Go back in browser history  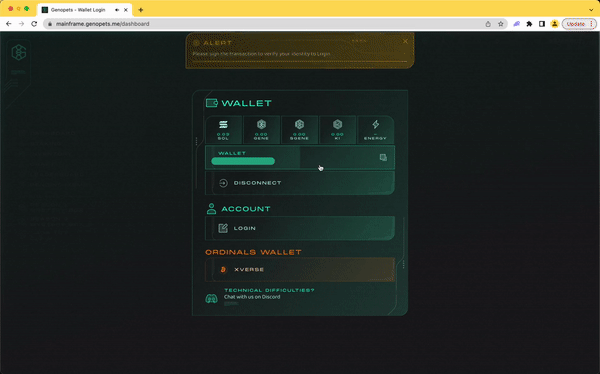pyautogui.click(x=9, y=24)
